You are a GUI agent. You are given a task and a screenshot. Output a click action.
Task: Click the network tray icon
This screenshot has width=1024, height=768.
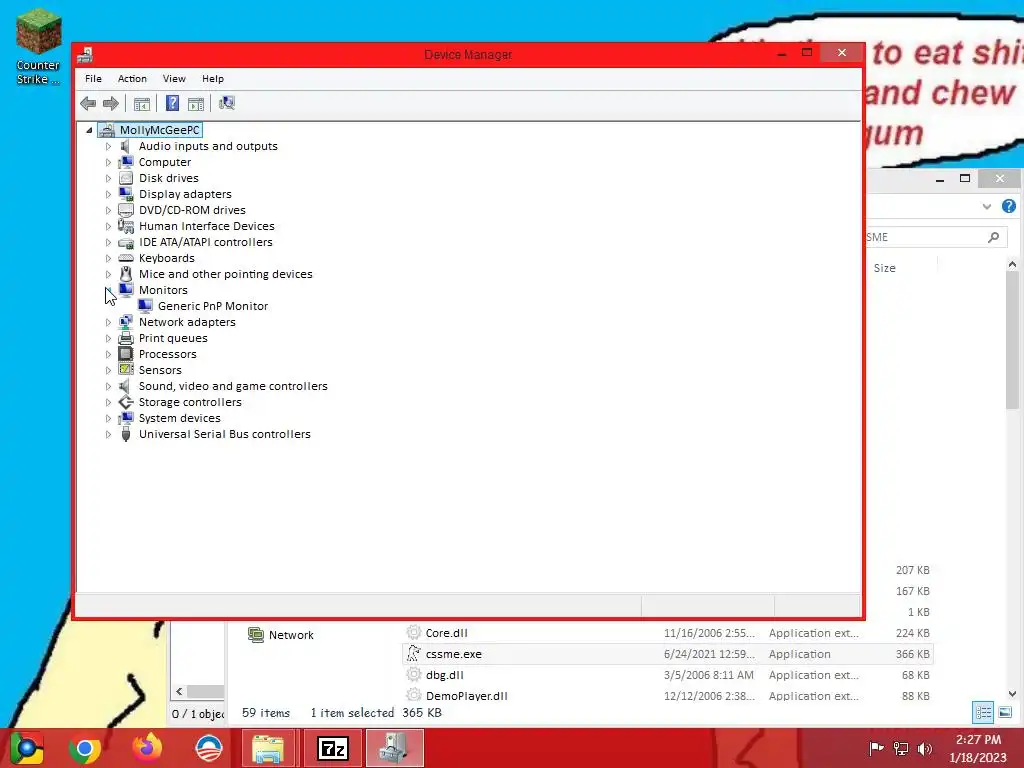901,749
